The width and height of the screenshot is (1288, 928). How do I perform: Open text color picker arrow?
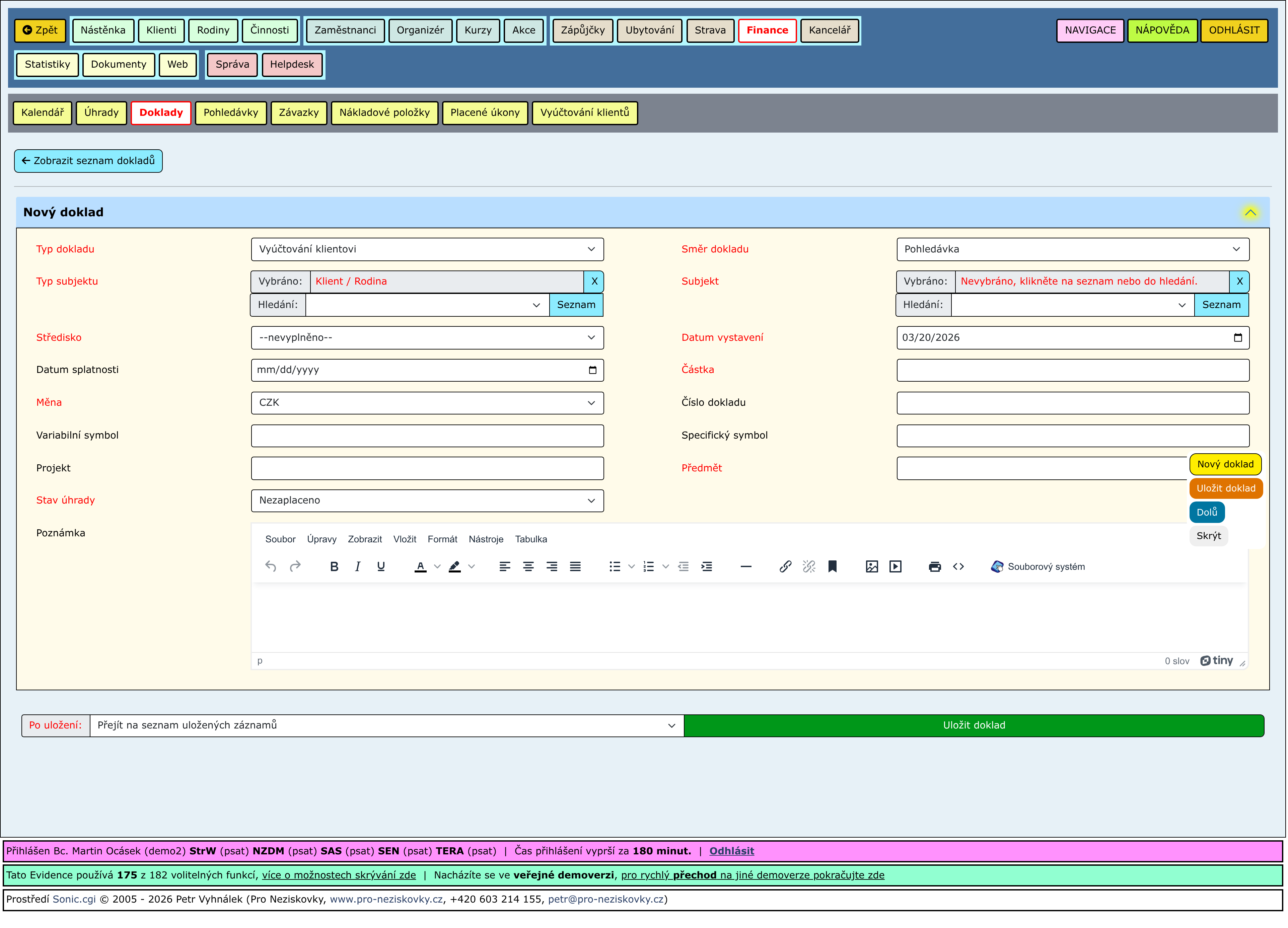click(437, 566)
